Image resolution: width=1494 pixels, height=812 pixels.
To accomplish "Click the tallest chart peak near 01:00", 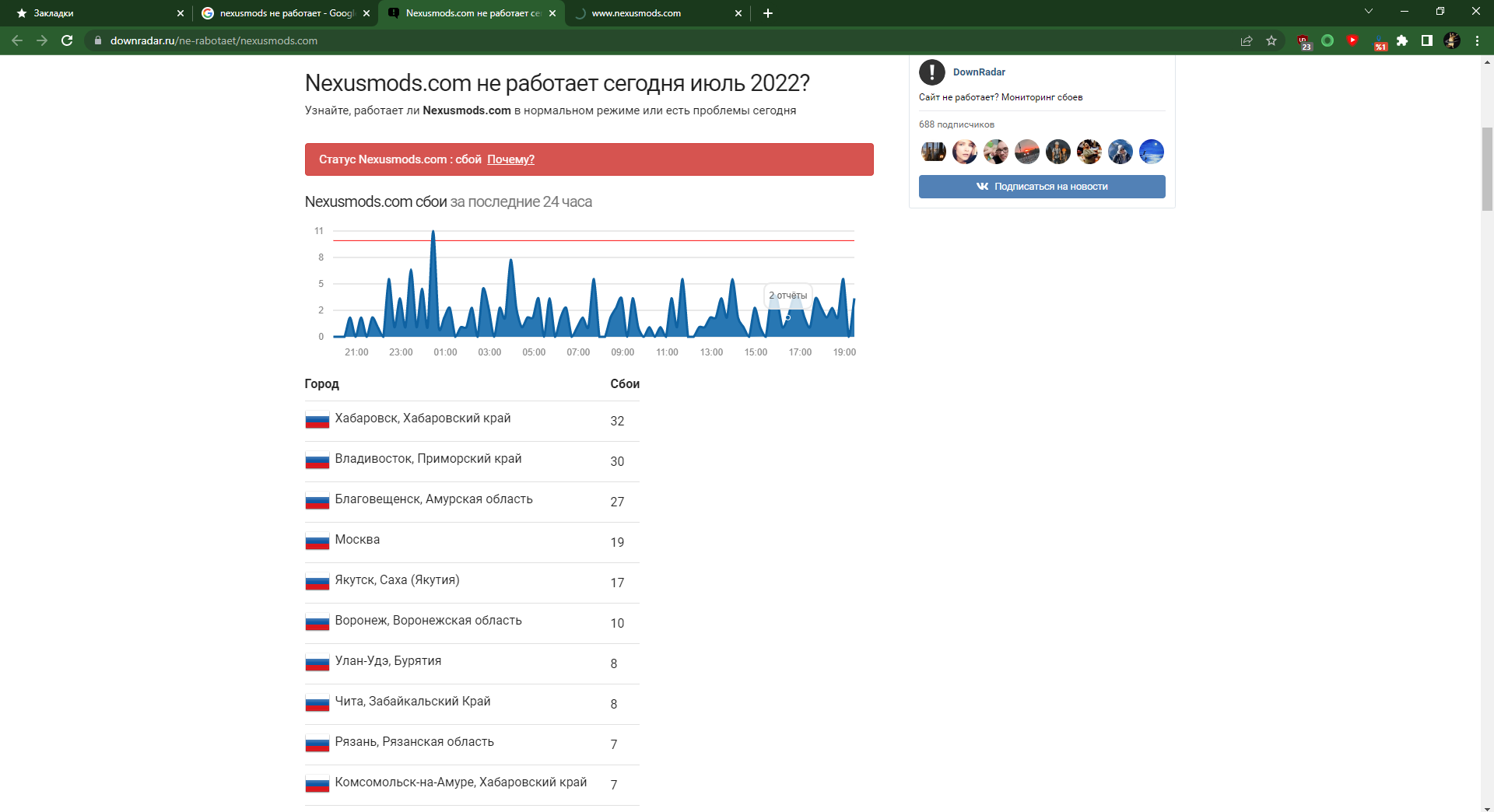I will pyautogui.click(x=433, y=232).
